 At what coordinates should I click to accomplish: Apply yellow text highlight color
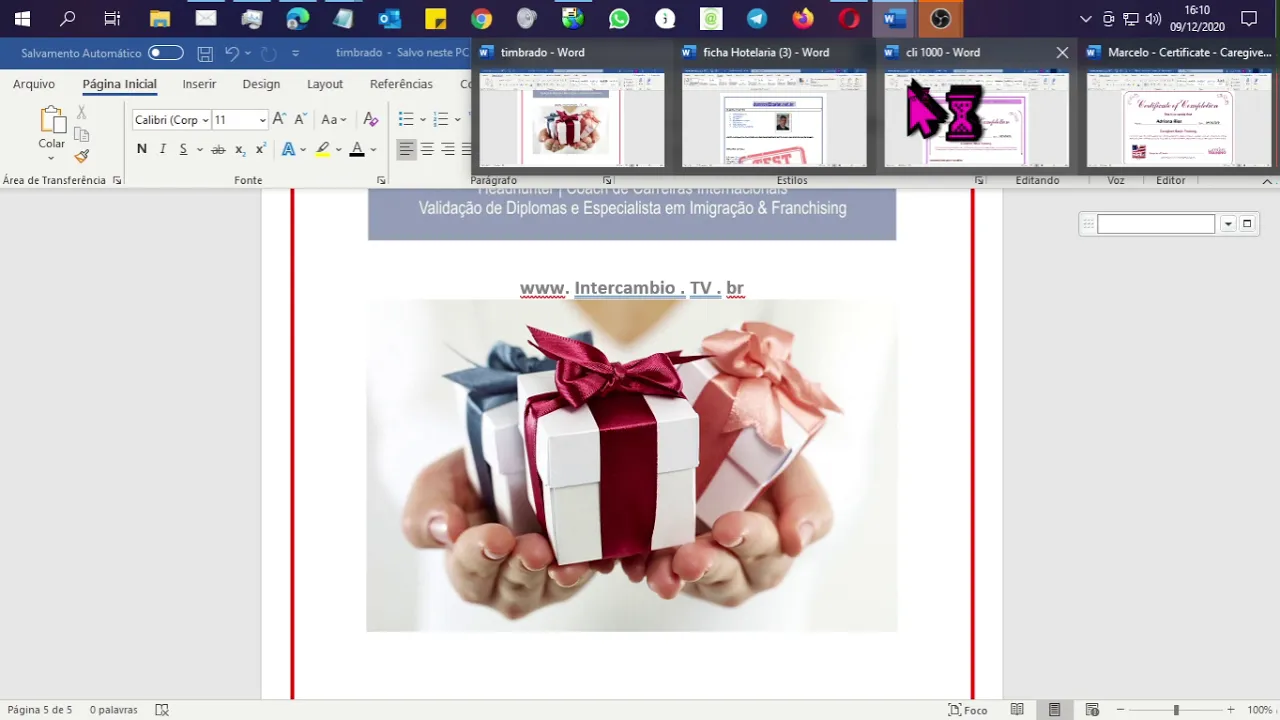(x=322, y=149)
